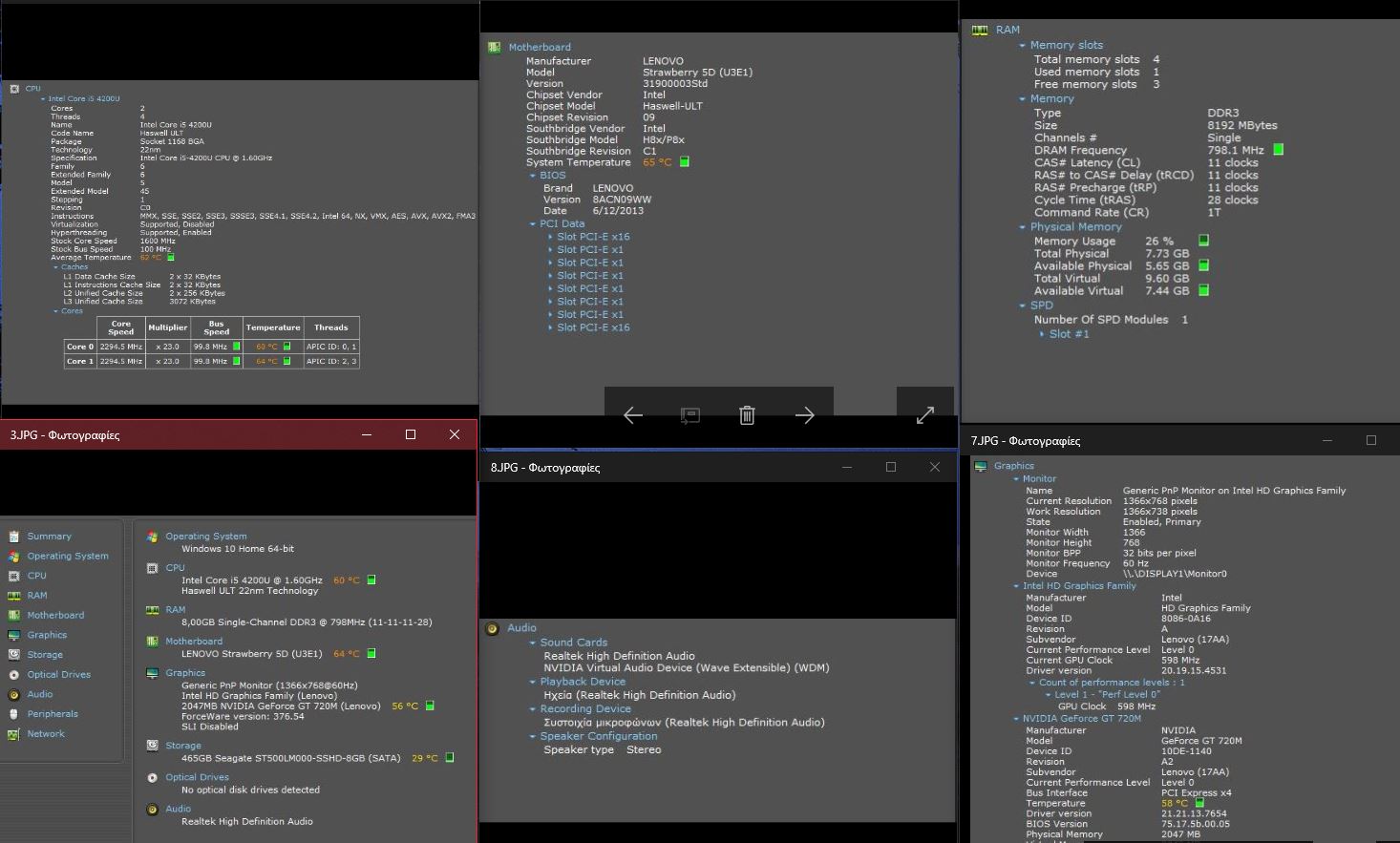Viewport: 1400px width, 843px height.
Task: Go to next photo with the right arrow
Action: click(805, 415)
